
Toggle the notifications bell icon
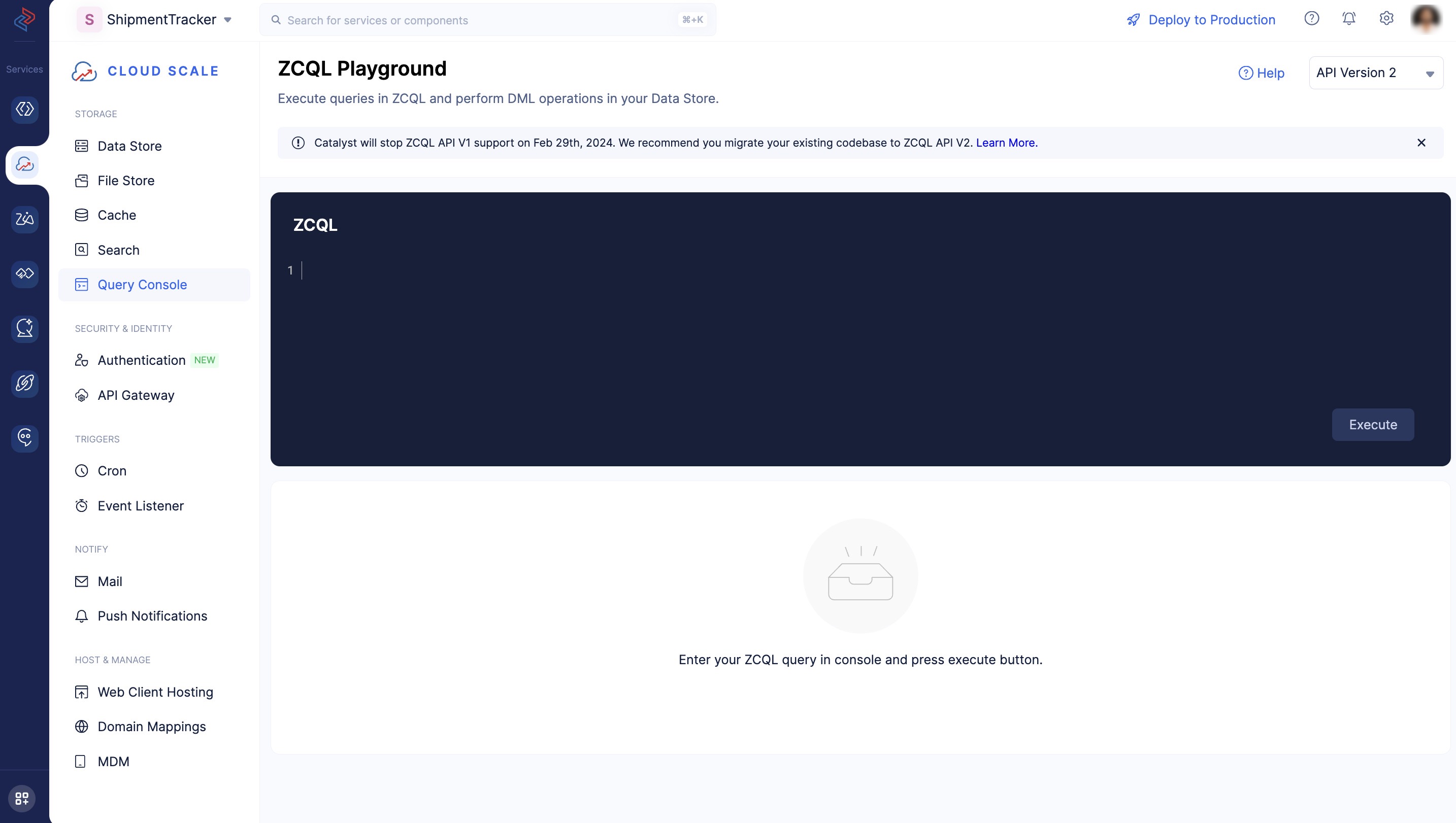point(1349,18)
